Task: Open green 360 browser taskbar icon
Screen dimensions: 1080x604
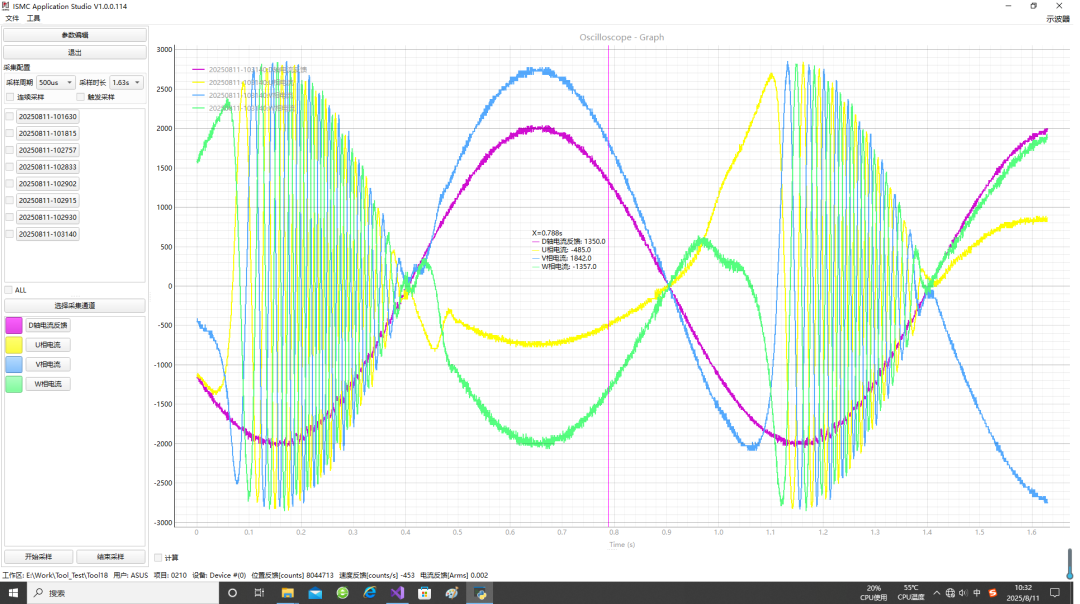Action: coord(342,593)
